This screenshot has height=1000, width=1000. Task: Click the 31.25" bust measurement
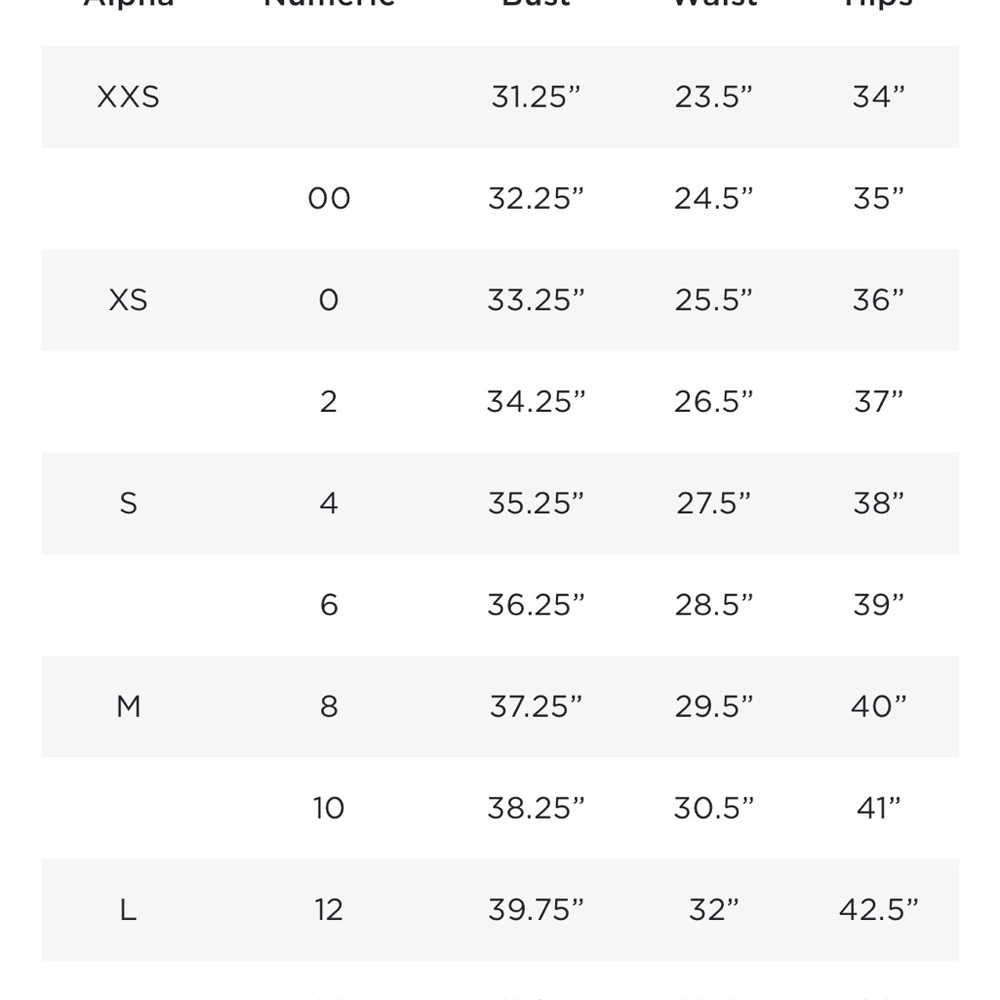pyautogui.click(x=536, y=97)
